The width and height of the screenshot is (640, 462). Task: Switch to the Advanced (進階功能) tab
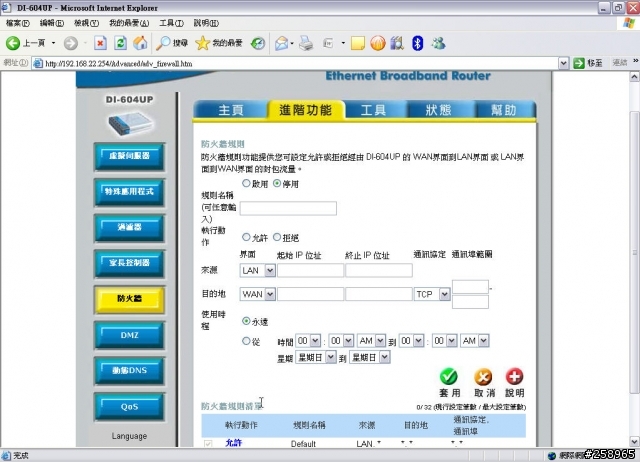(306, 110)
